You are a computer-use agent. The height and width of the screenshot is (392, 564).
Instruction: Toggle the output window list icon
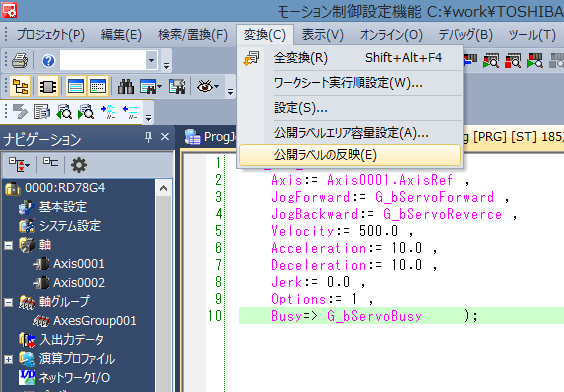(76, 87)
